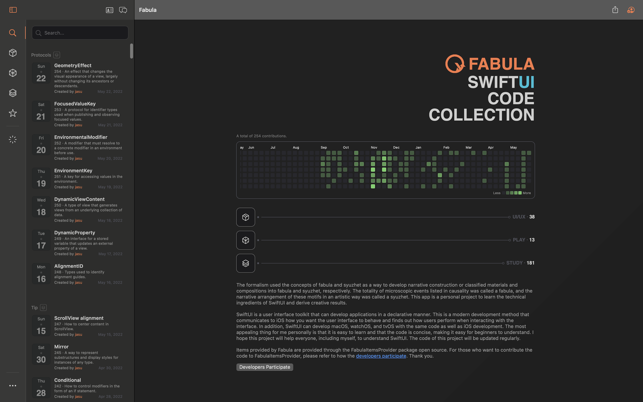
Task: Open the FocusedValueKey entry
Action: 78,114
